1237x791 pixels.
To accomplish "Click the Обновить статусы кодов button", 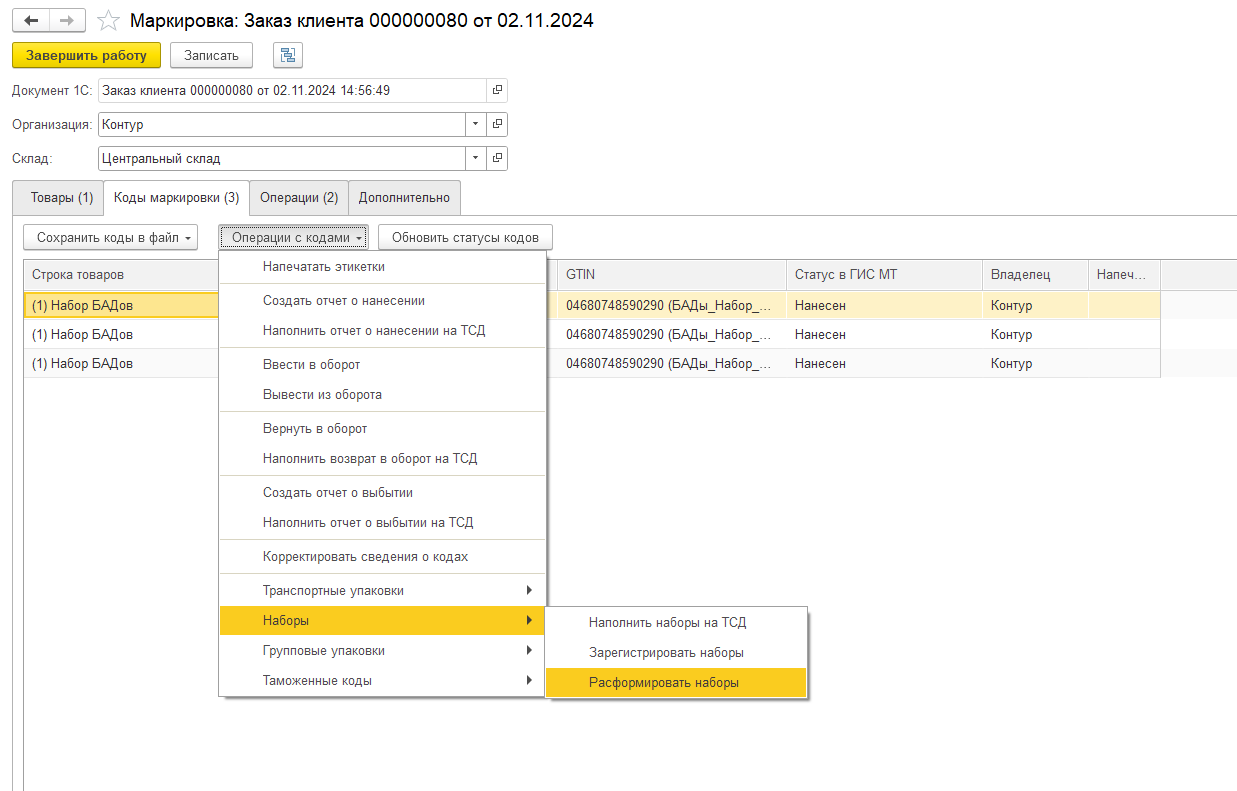I will click(465, 238).
